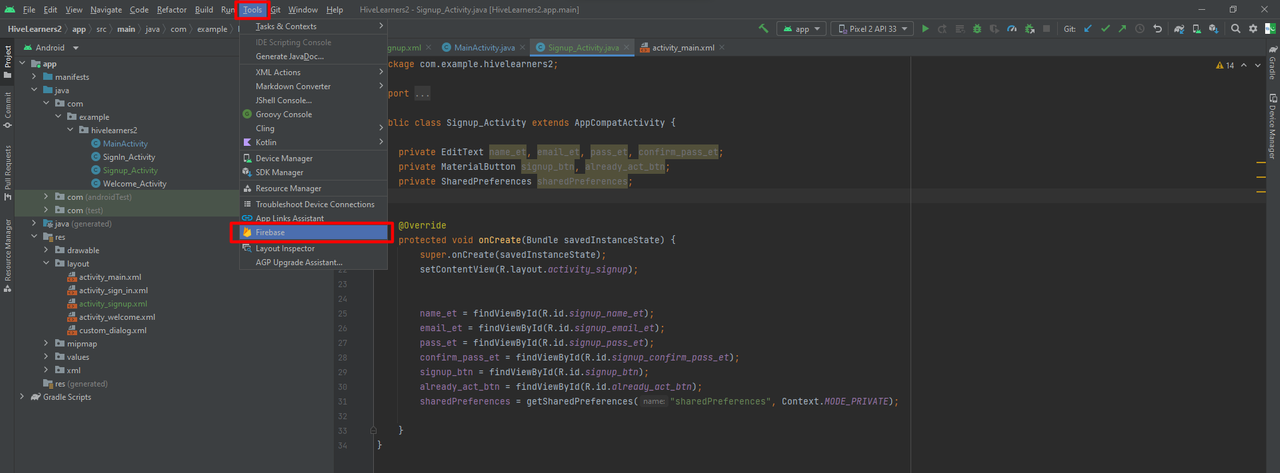Close the Signup_Activity.java tab
Viewport: 1280px width, 473px height.
point(629,47)
